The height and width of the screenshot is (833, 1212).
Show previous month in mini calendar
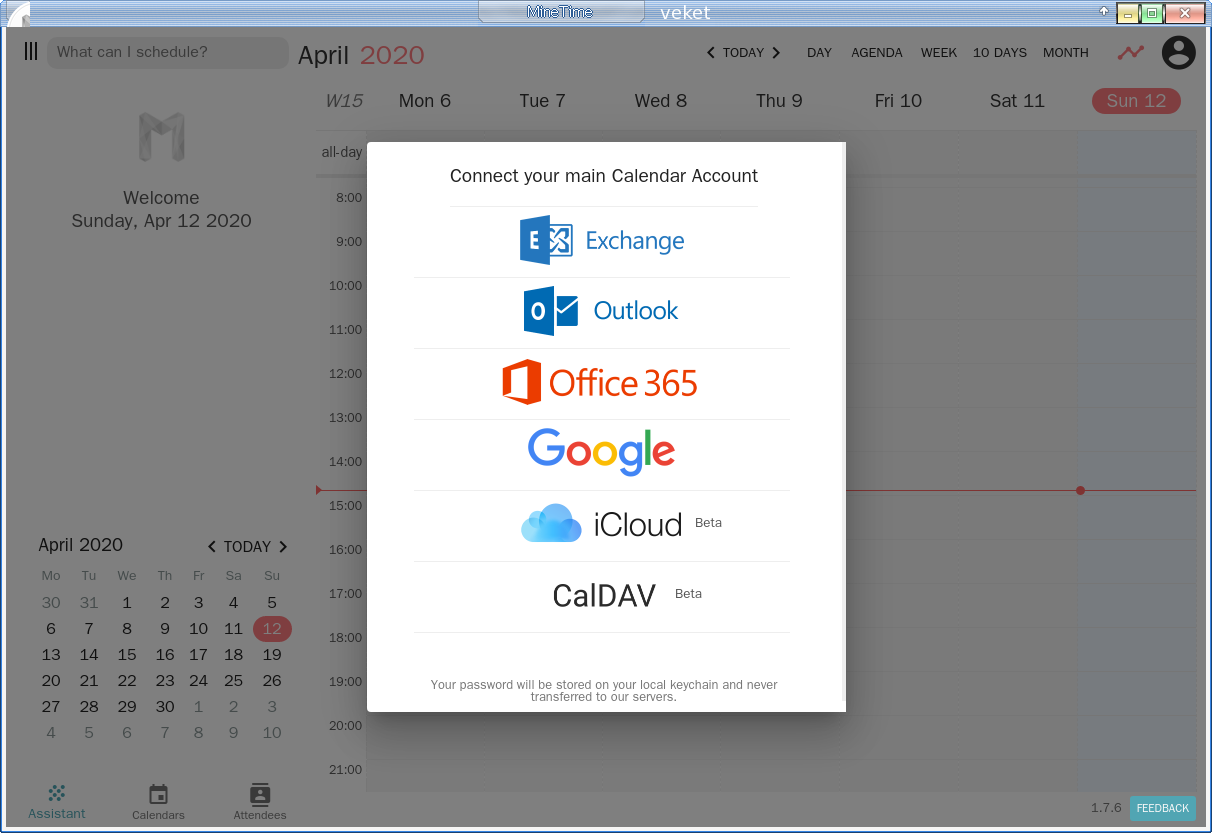(212, 547)
